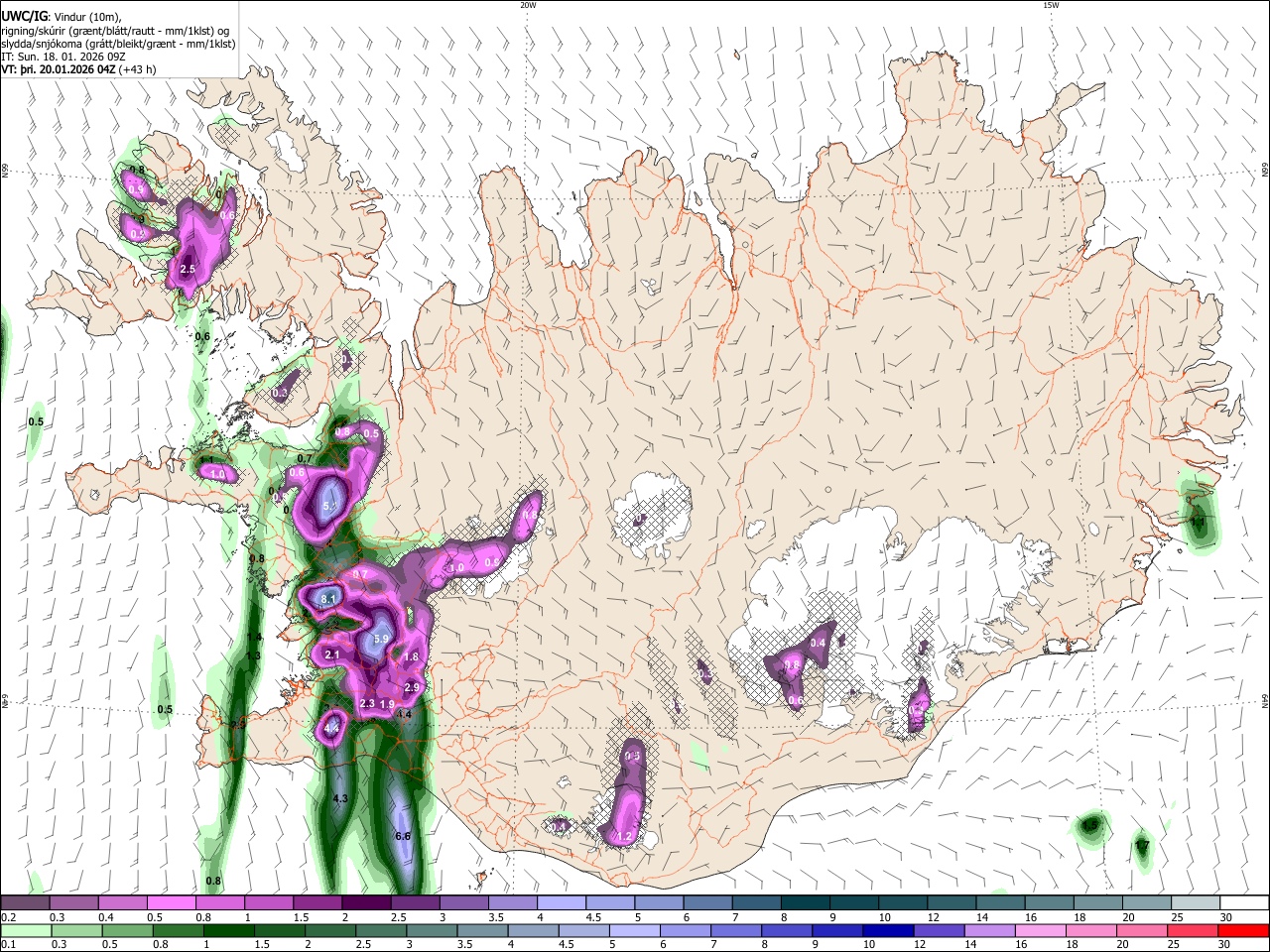Click the "20W" longitude label at top
The height and width of the screenshot is (952, 1270).
(528, 5)
